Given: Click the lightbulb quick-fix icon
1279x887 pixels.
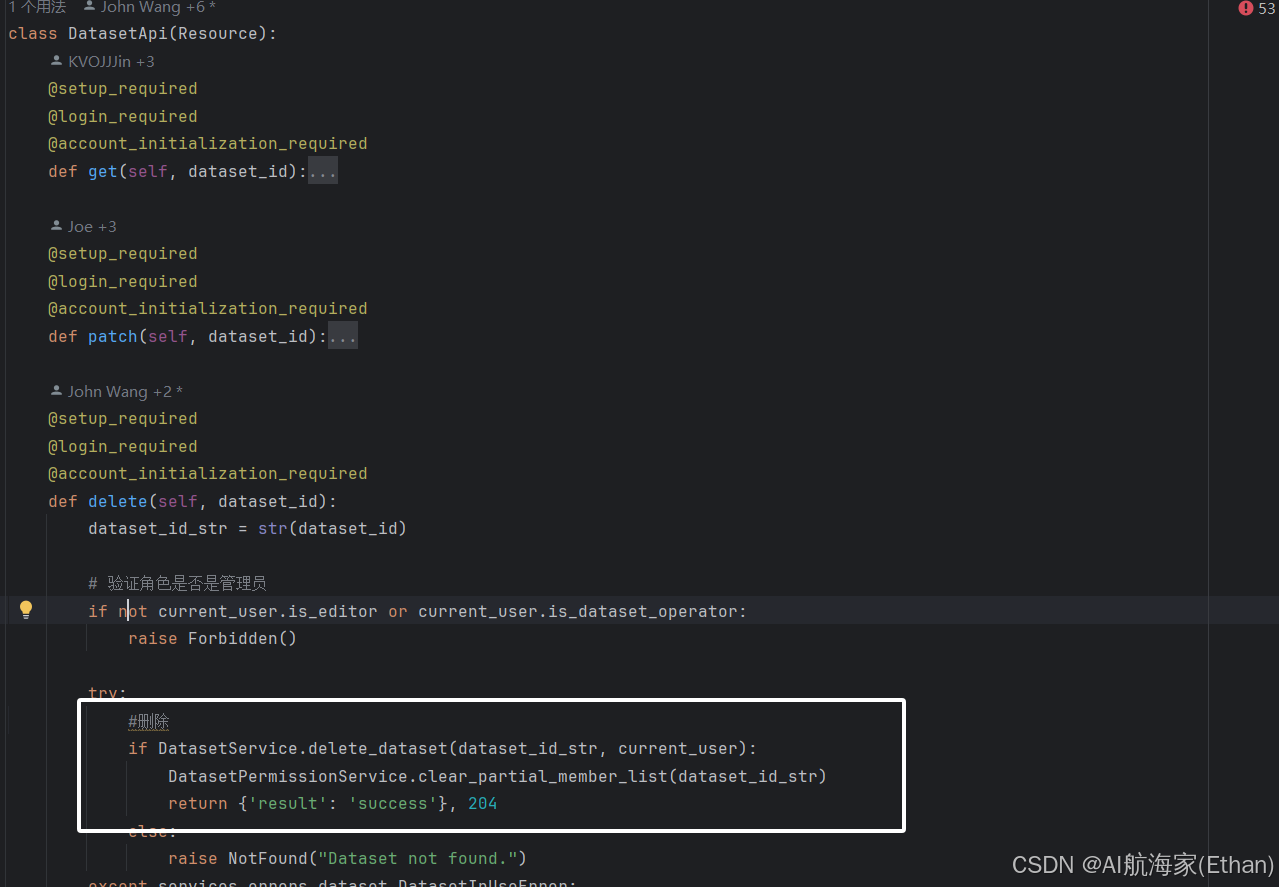Looking at the screenshot, I should (x=26, y=610).
